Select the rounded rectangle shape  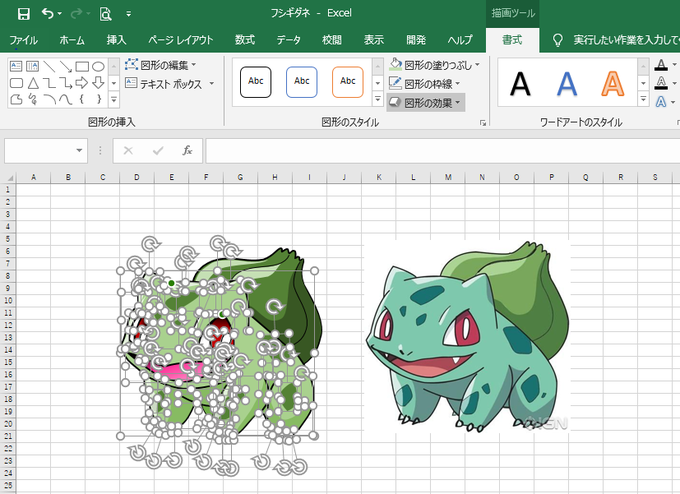tap(16, 83)
